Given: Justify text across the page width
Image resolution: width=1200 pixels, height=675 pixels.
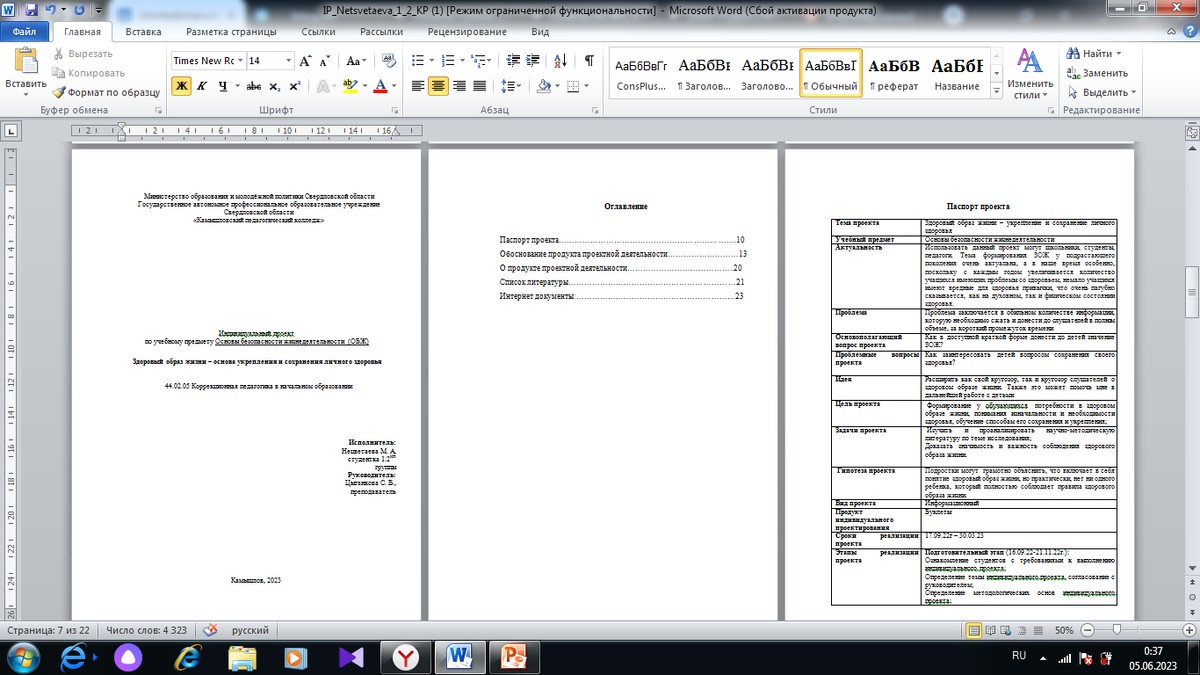Looking at the screenshot, I should (480, 86).
